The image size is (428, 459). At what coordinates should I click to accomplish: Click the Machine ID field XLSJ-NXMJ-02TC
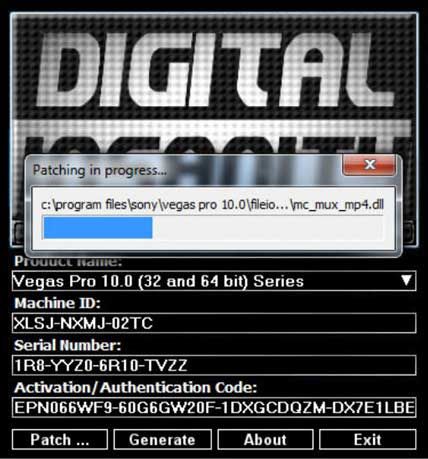pos(214,323)
